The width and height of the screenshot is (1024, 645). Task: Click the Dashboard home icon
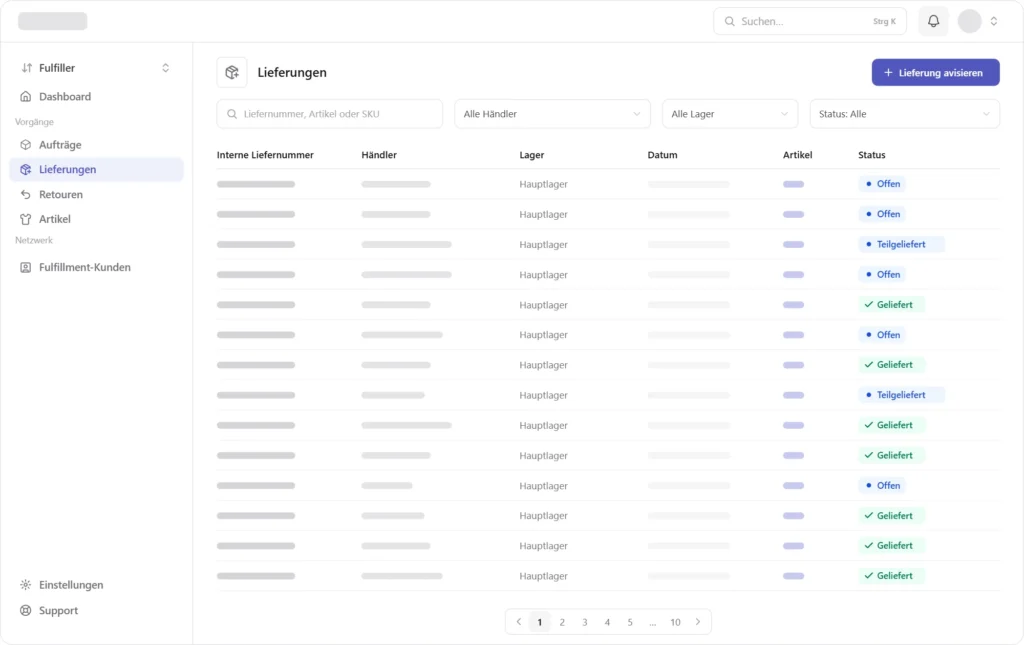point(25,97)
